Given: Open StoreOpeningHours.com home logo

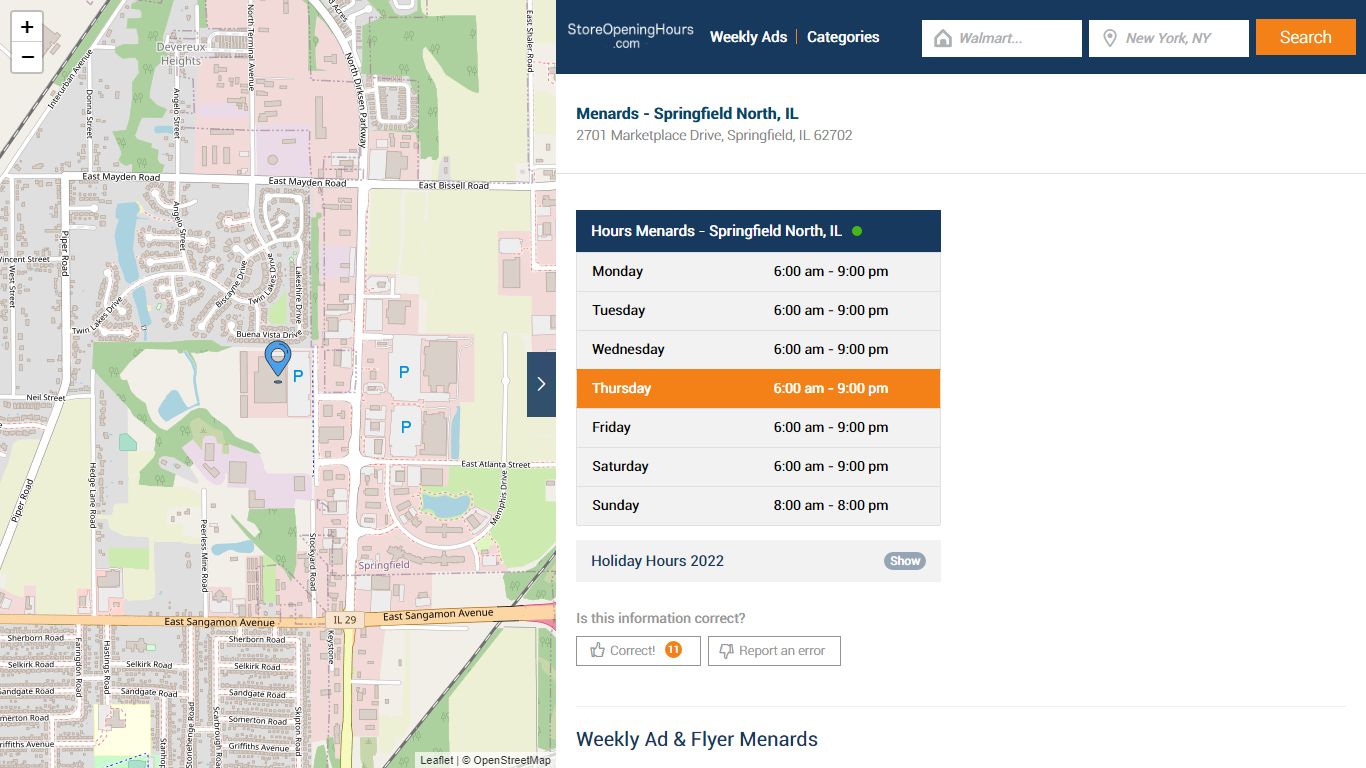Looking at the screenshot, I should (630, 37).
